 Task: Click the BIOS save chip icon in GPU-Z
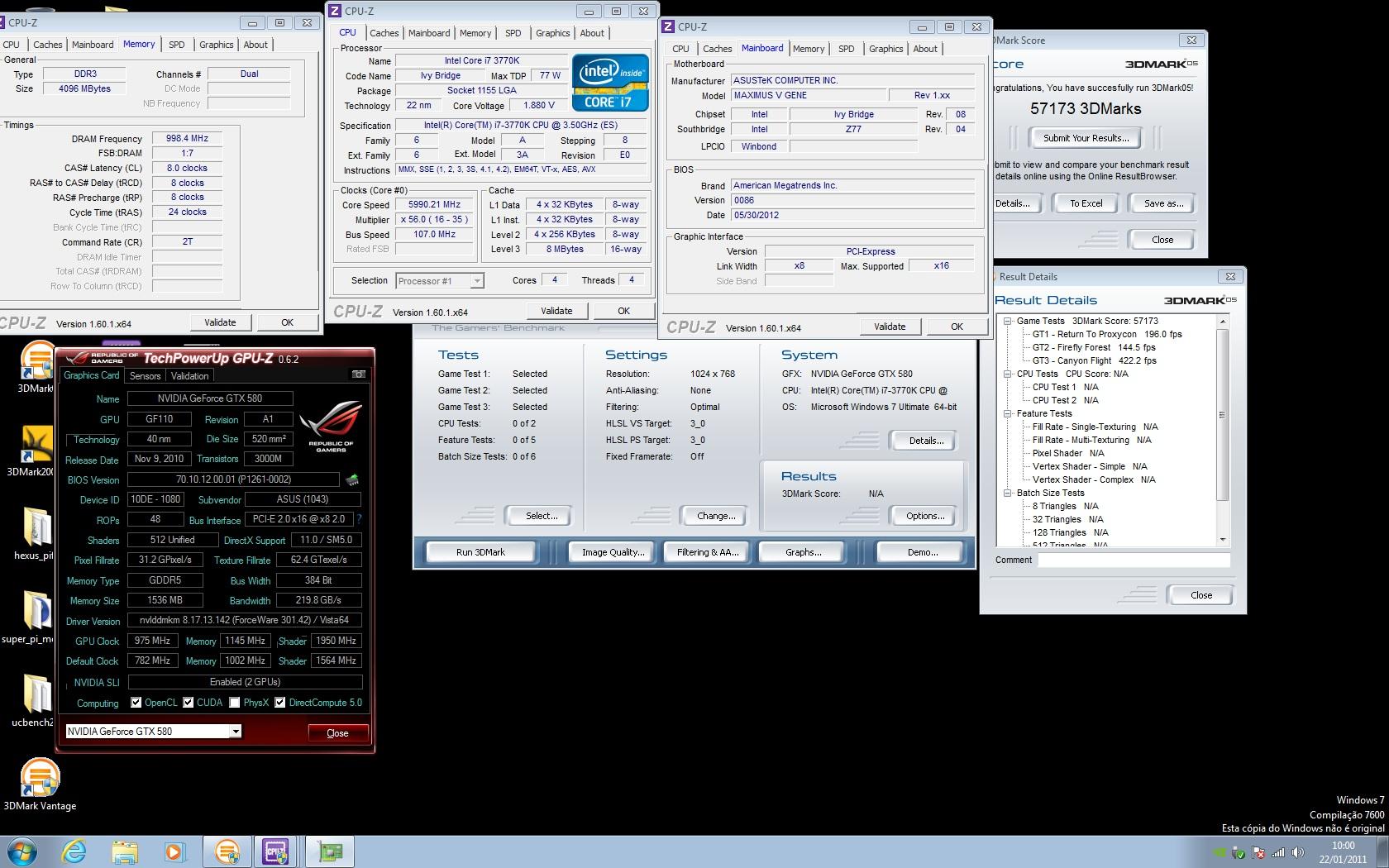(x=352, y=479)
